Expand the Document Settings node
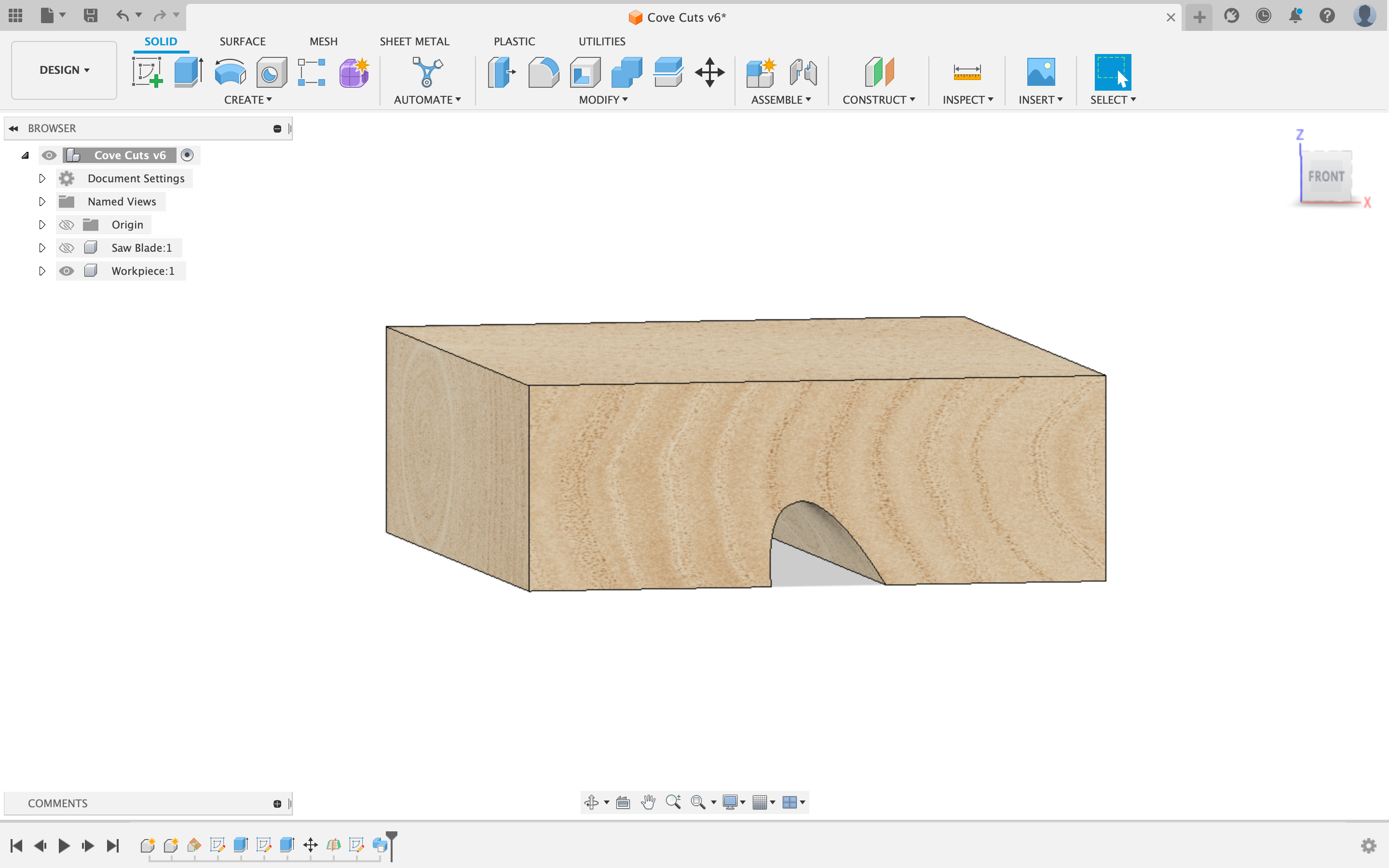Viewport: 1389px width, 868px height. (x=42, y=178)
